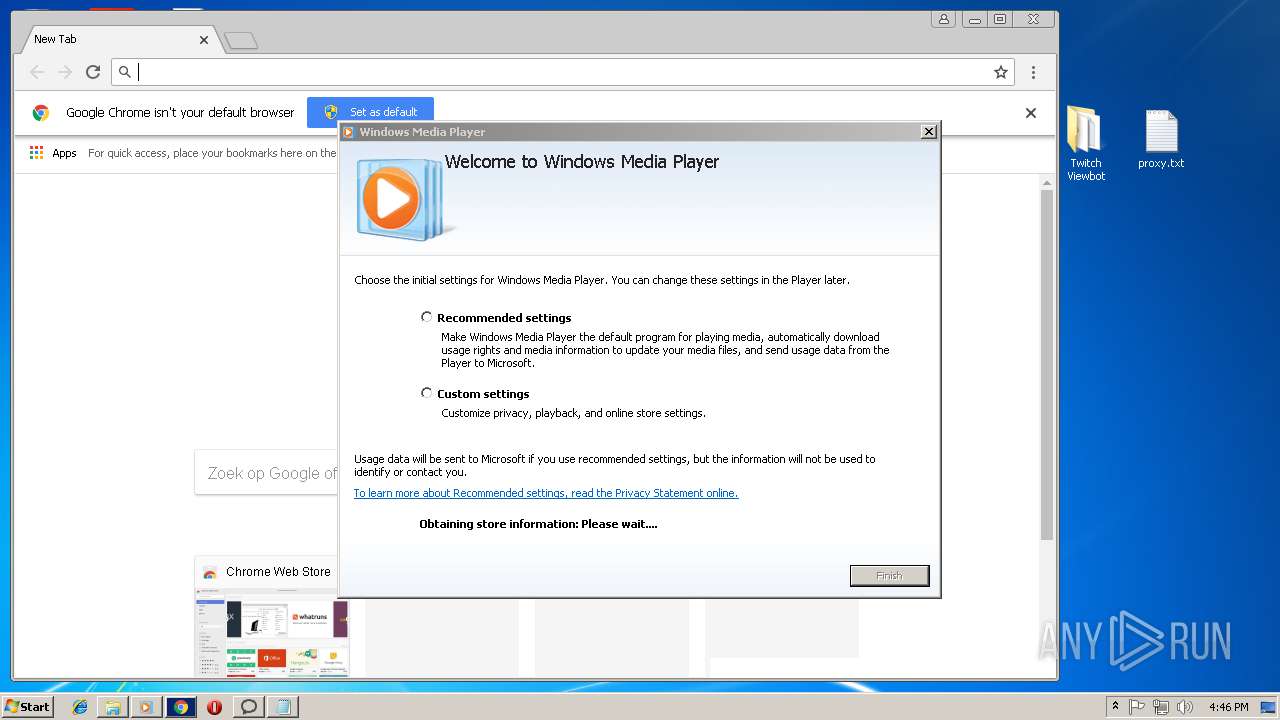The image size is (1280, 720).
Task: Open the speech bubble app in taskbar
Action: pyautogui.click(x=249, y=707)
